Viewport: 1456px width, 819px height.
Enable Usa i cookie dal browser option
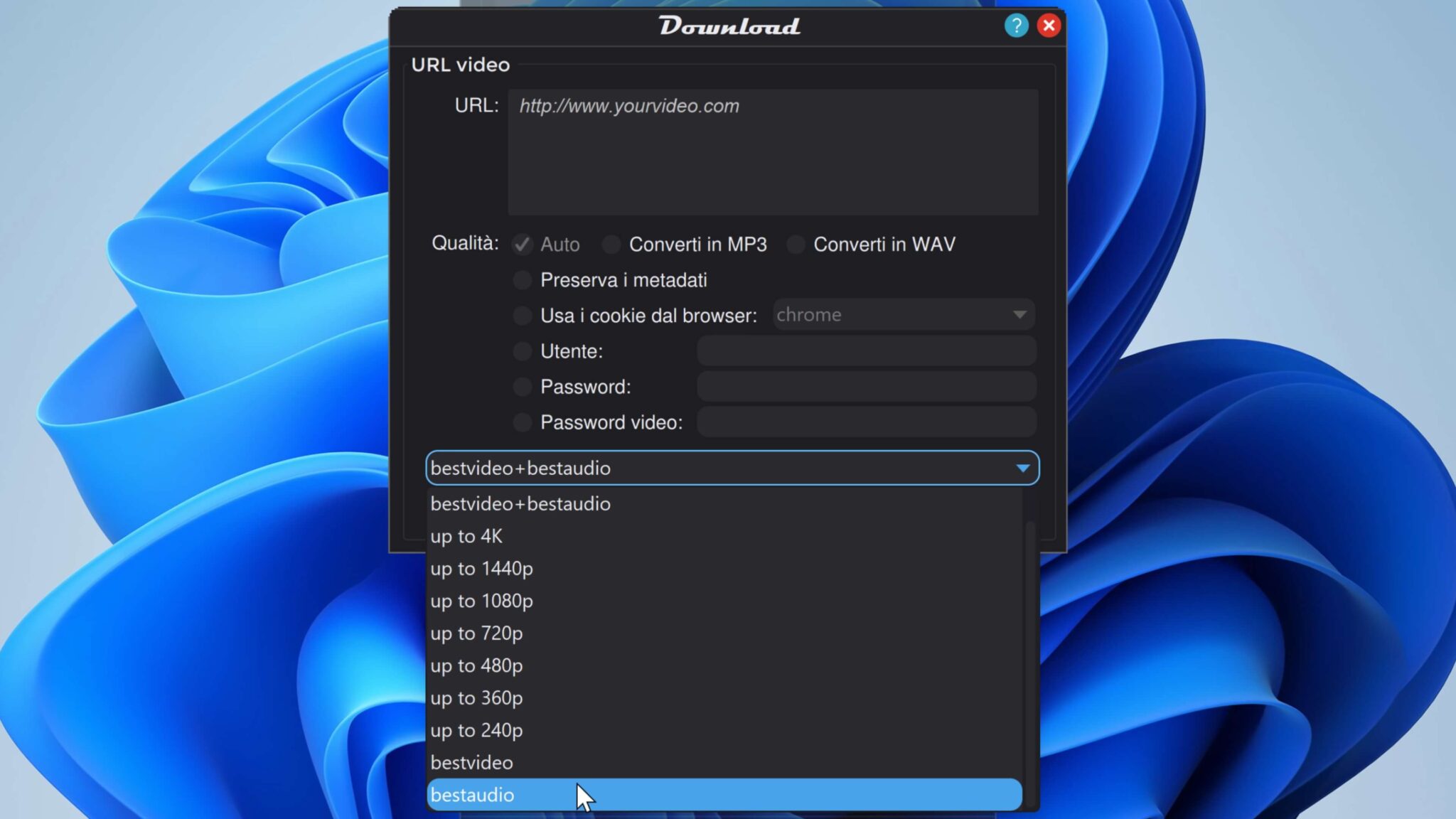click(522, 315)
